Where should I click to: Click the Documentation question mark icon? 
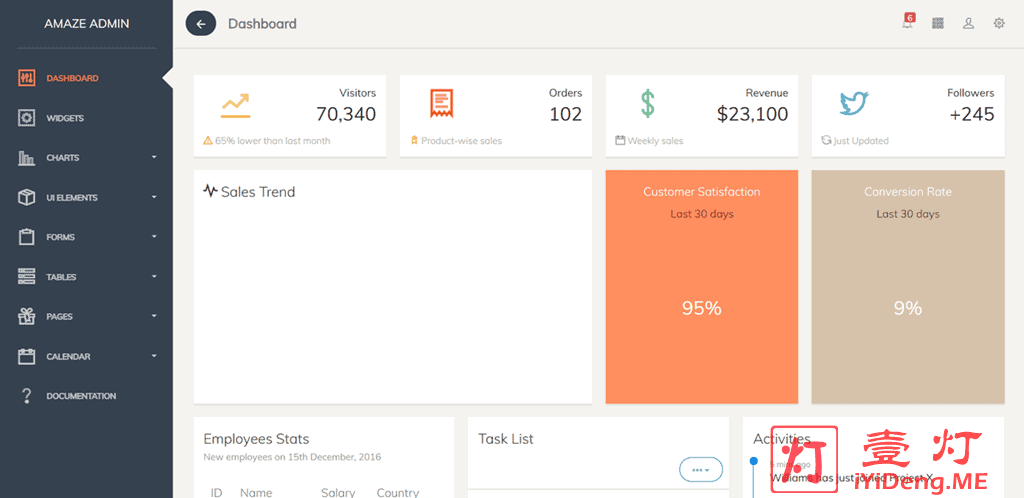tap(27, 396)
